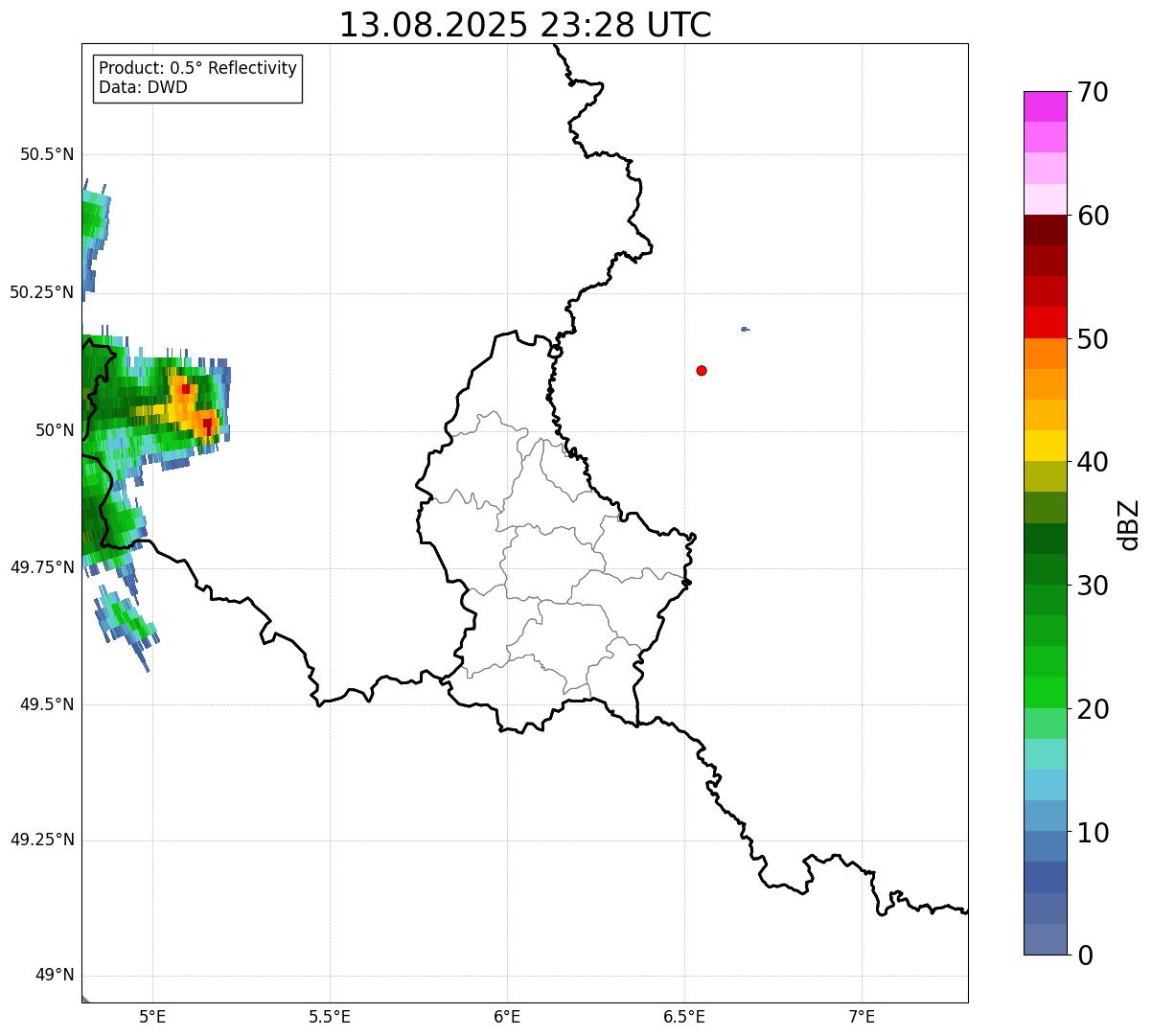Click the colorbar tick label '70'
The image size is (1152, 1036).
point(1093,92)
